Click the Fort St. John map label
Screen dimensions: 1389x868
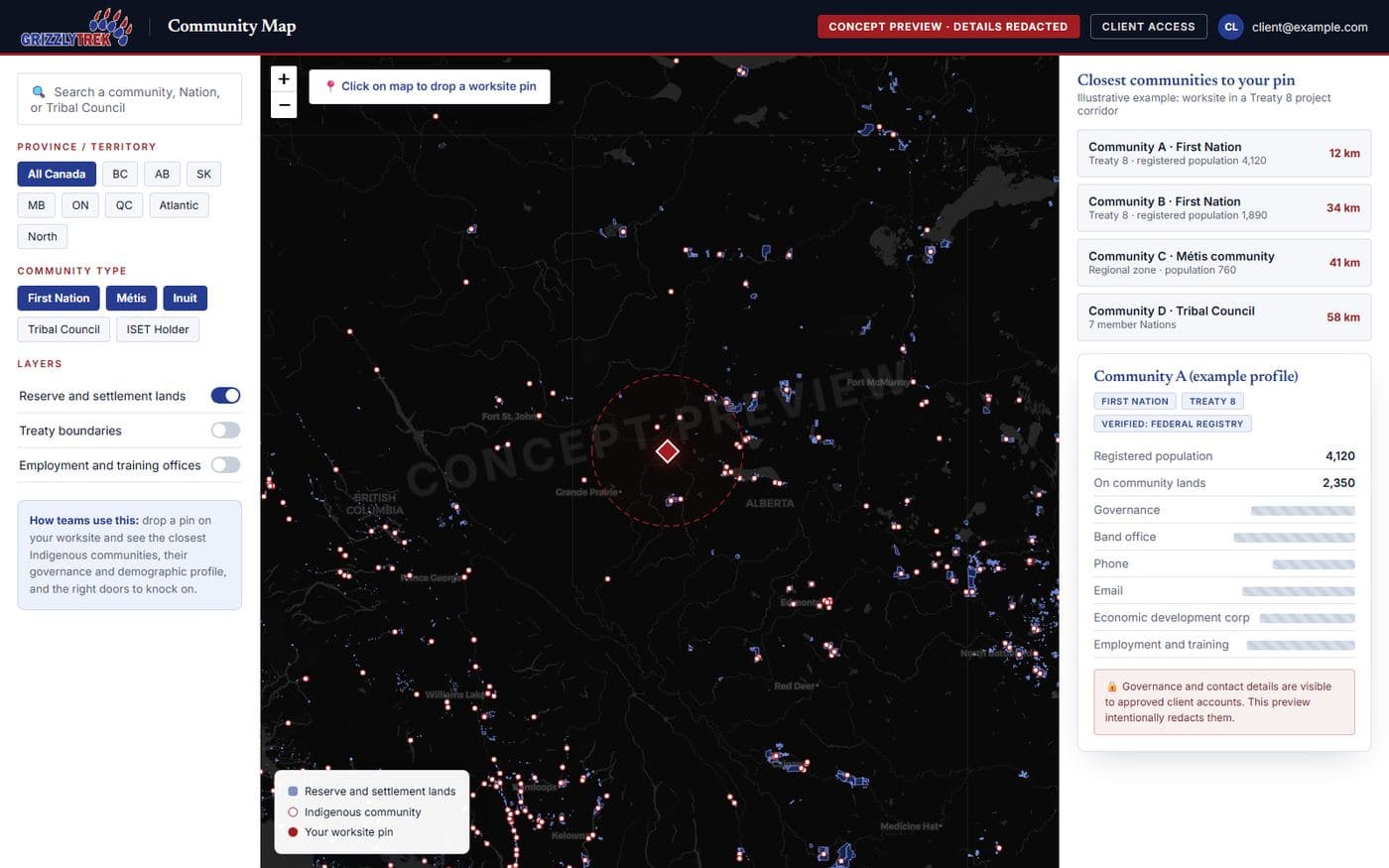click(x=511, y=417)
